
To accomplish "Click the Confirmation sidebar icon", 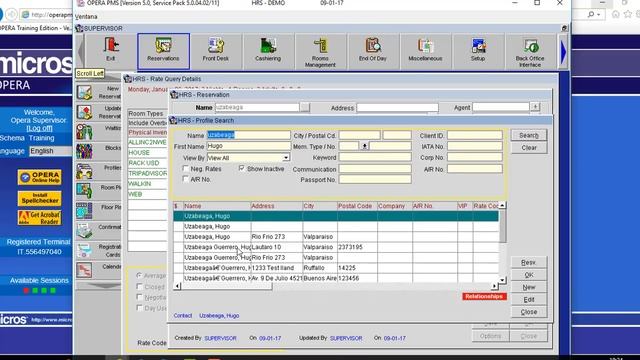I will pos(84,231).
